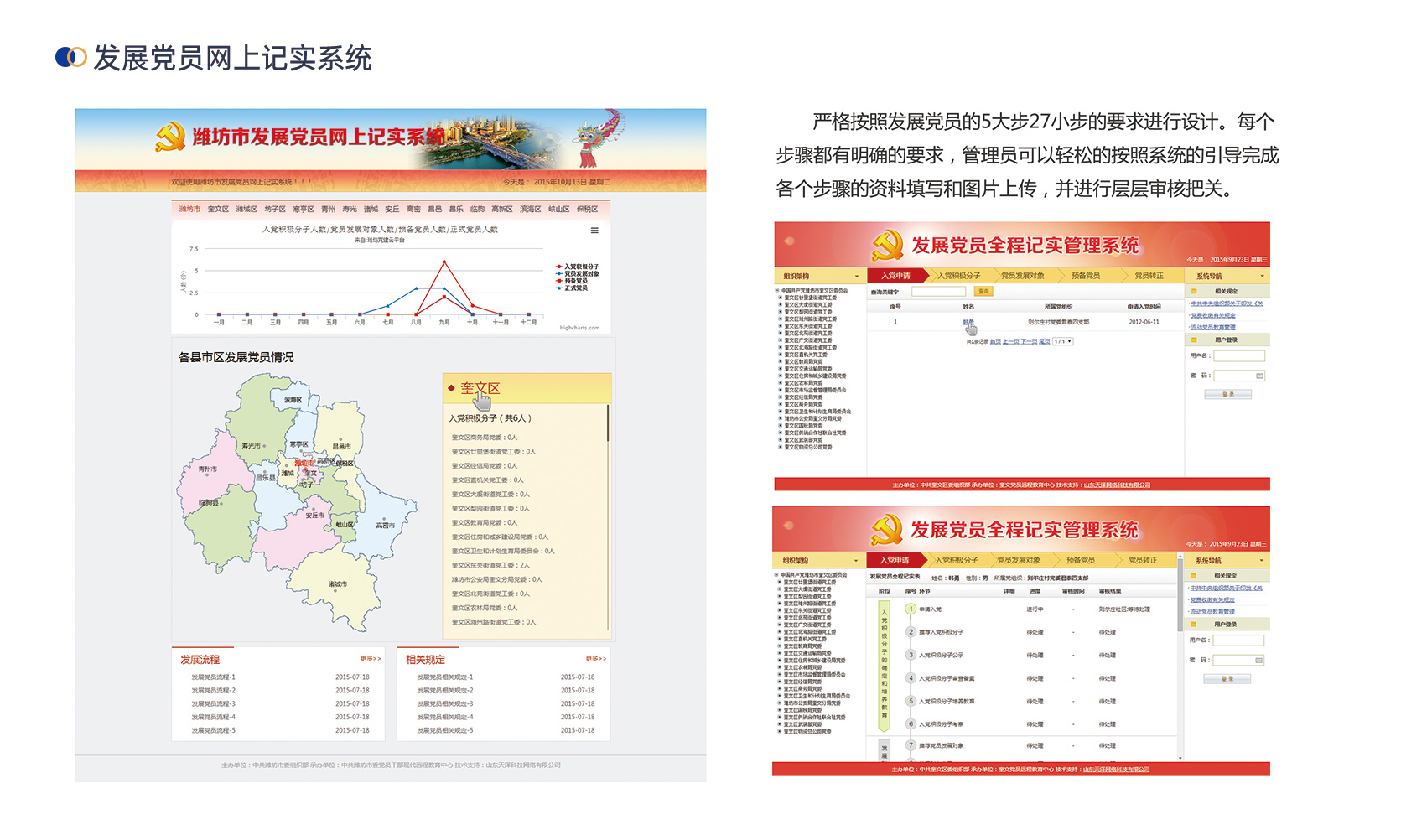The width and height of the screenshot is (1401, 840).
Task: Switch to 入党积极分子 step in upper screenshot
Action: pyautogui.click(x=959, y=276)
